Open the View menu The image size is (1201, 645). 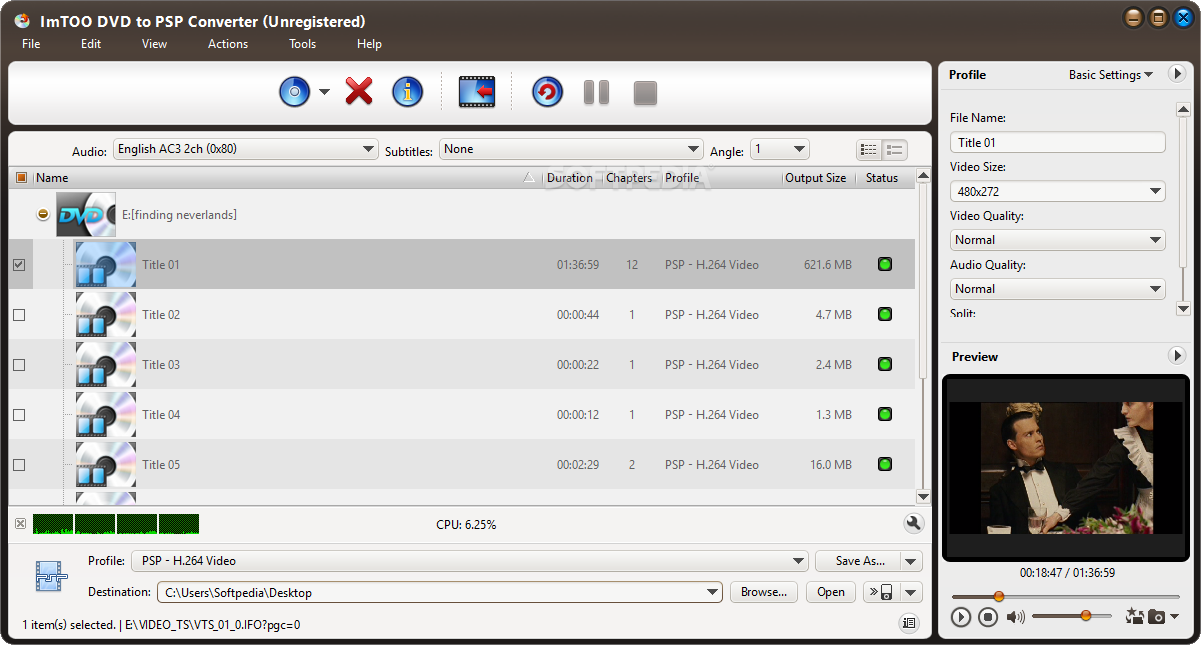click(x=154, y=44)
